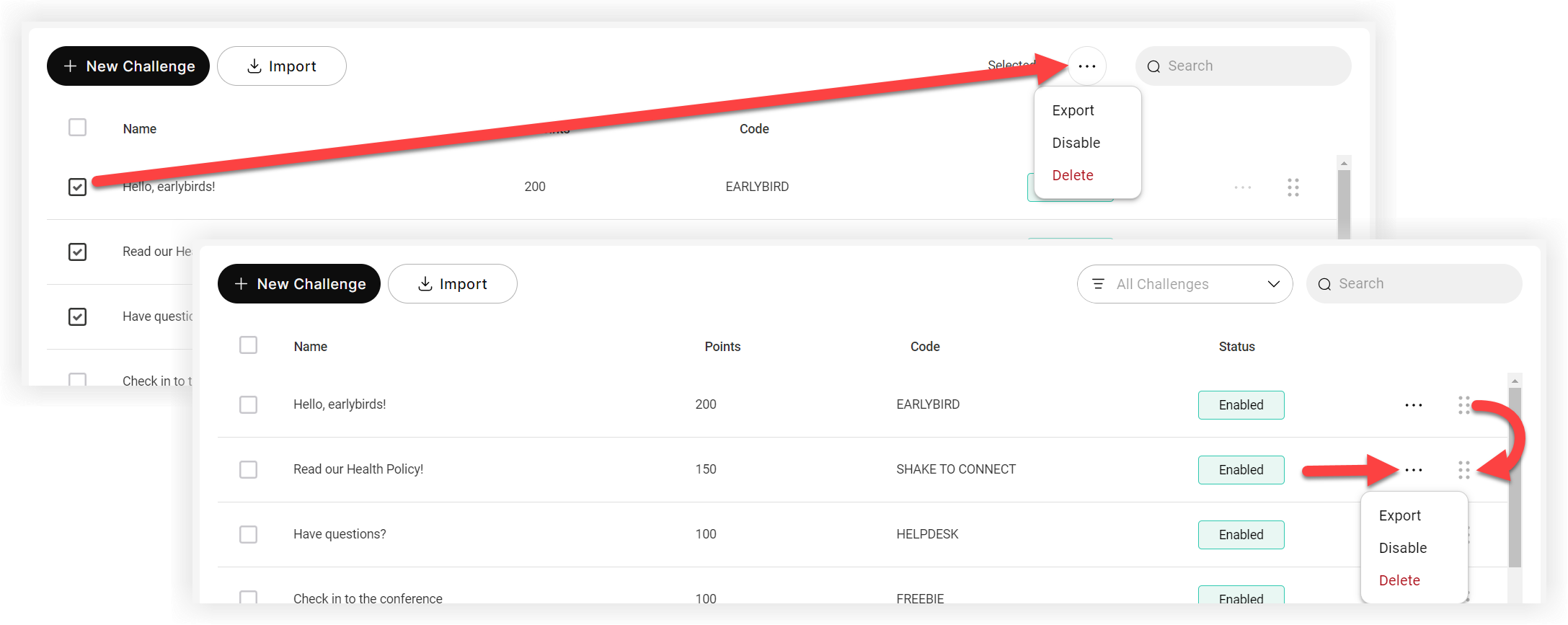Click Search field in back window
Viewport: 1568px width, 625px height.
(1244, 66)
